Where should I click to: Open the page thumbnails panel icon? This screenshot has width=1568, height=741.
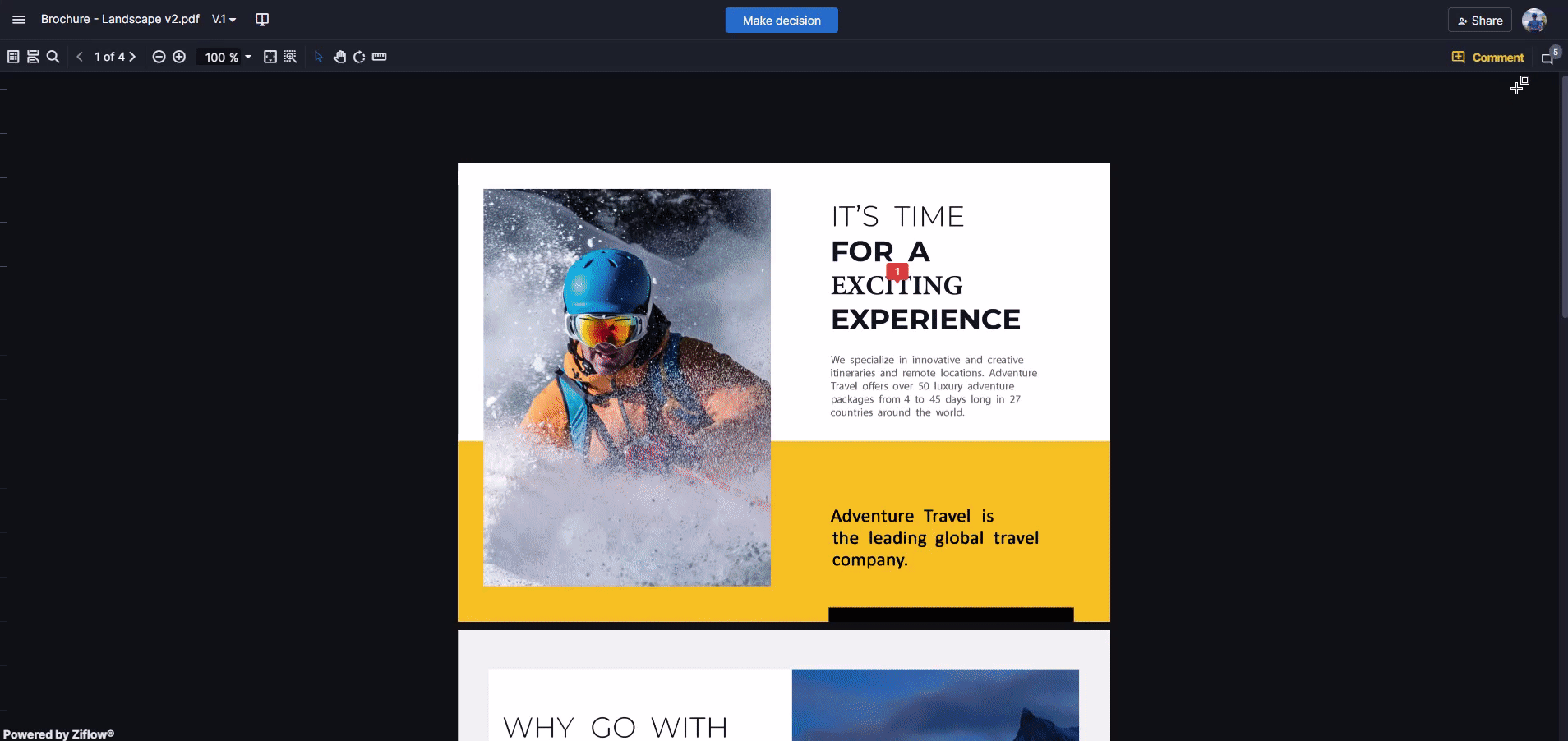pos(13,57)
